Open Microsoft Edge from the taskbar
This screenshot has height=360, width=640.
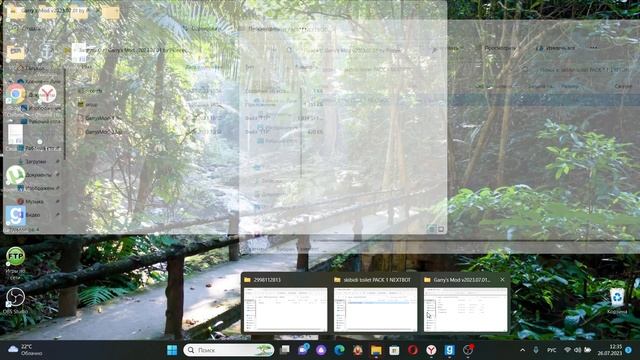pyautogui.click(x=339, y=350)
